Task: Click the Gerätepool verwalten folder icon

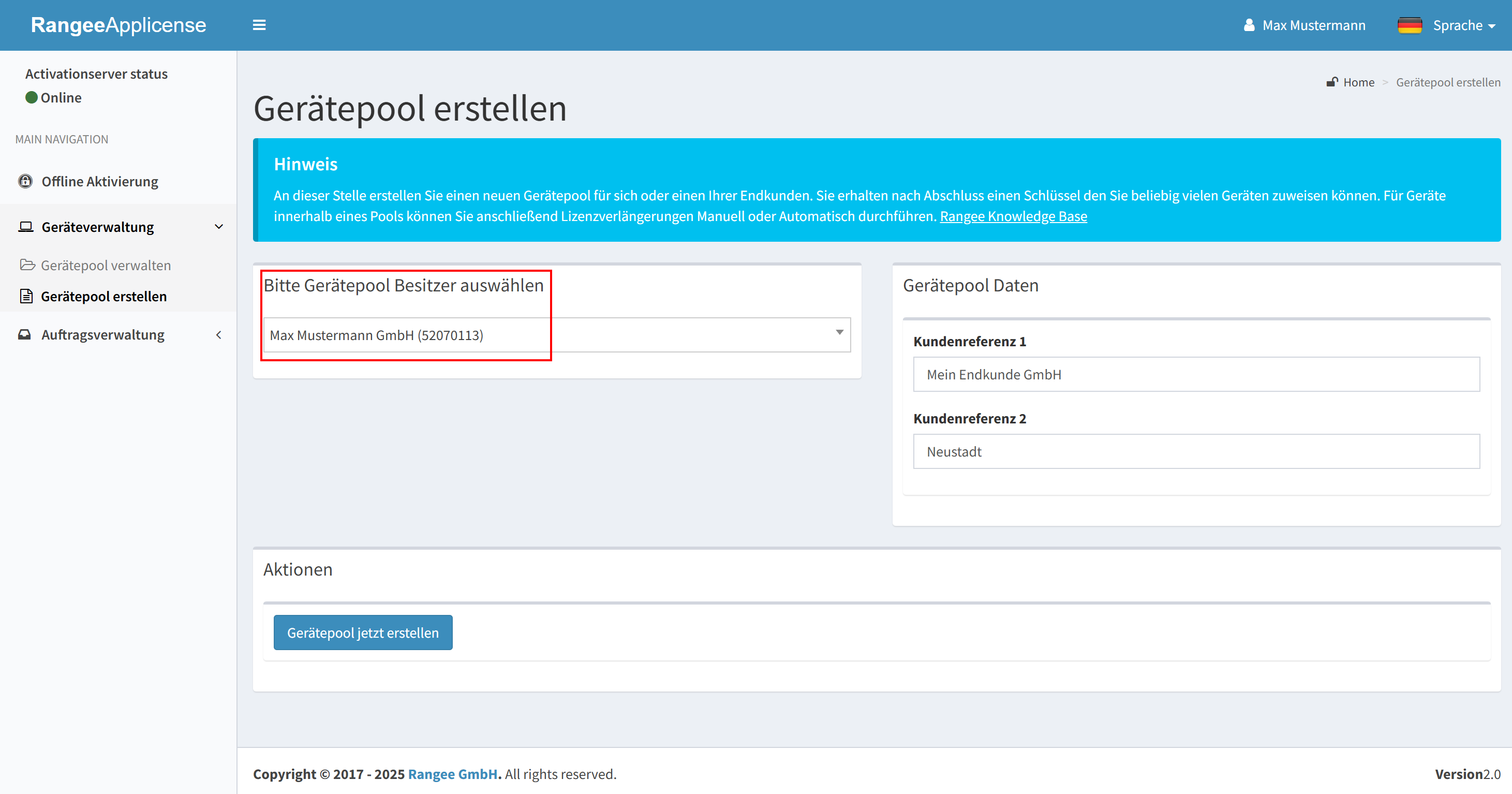Action: tap(26, 265)
